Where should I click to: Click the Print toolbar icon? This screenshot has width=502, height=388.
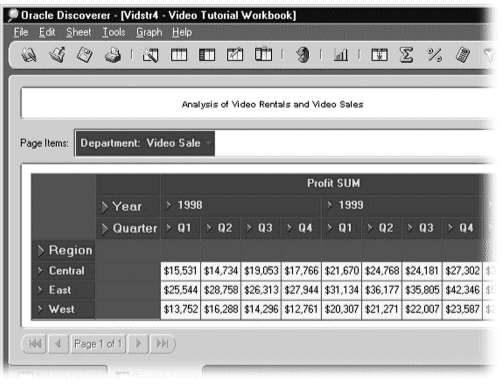pos(113,55)
